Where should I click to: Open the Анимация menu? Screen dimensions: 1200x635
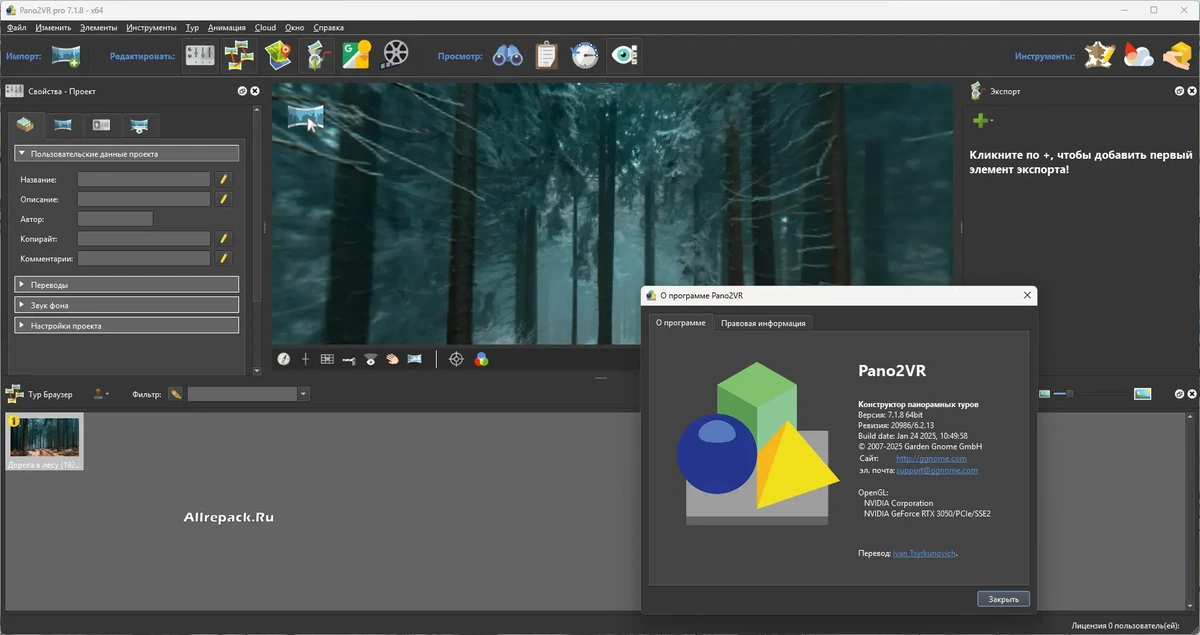[x=226, y=28]
